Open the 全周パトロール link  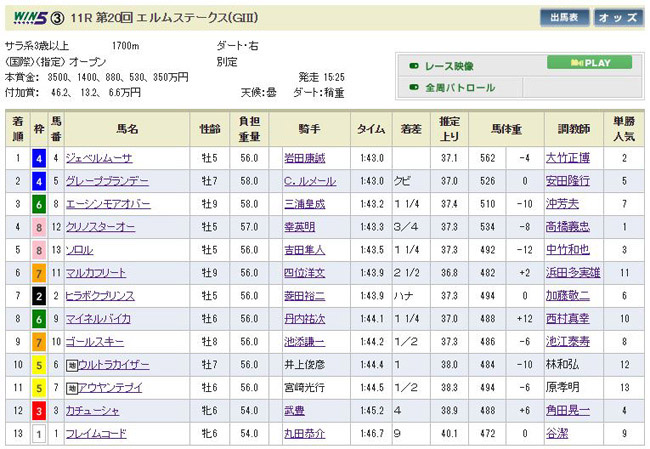point(460,88)
